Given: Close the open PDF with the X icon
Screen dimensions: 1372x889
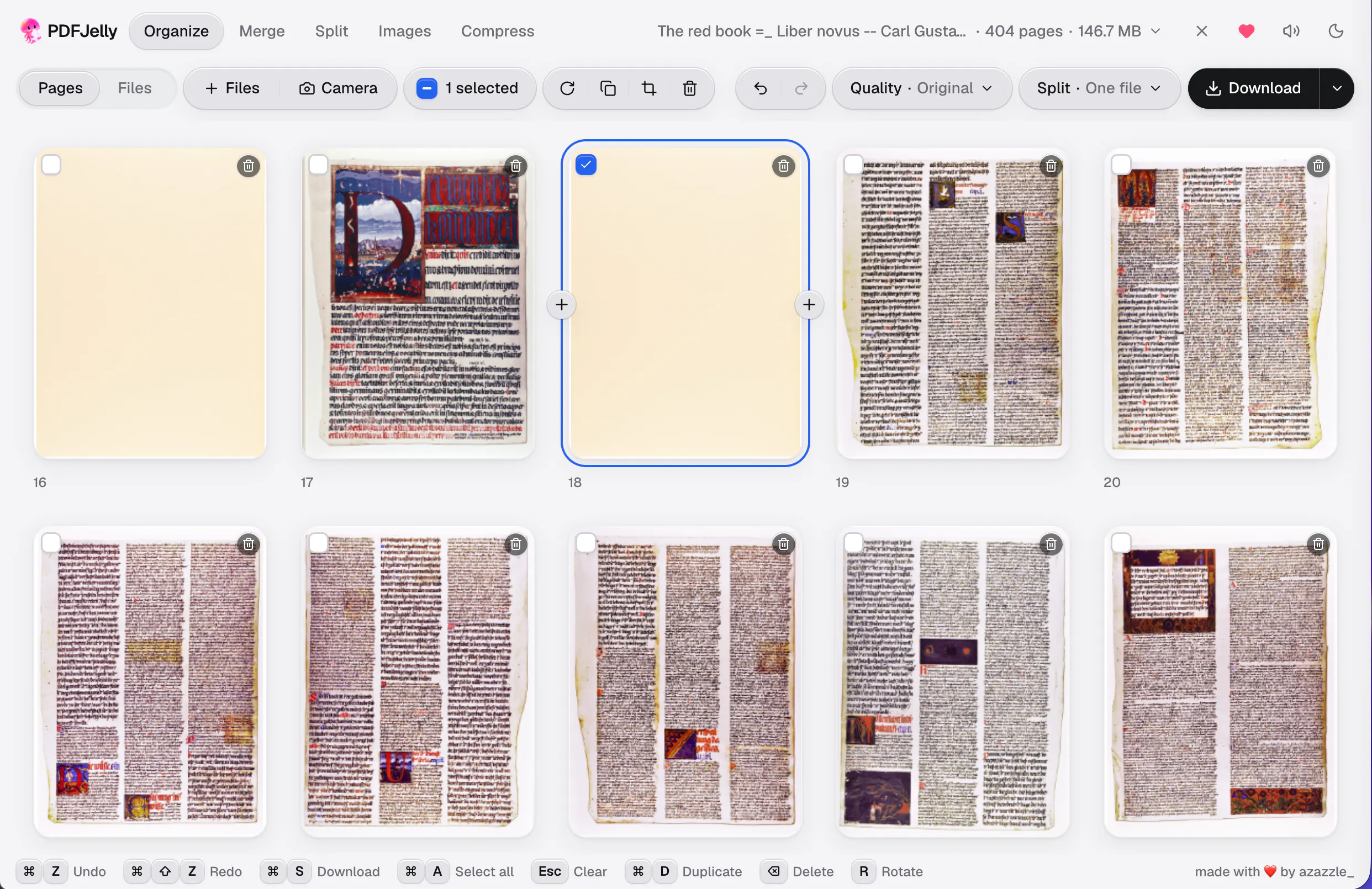Looking at the screenshot, I should click(x=1201, y=31).
